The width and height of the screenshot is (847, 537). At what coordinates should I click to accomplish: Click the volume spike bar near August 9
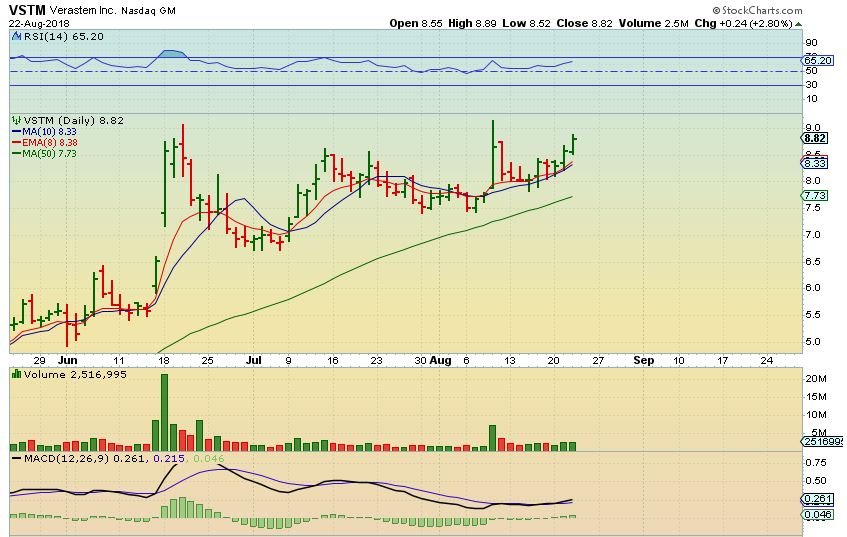[x=492, y=438]
